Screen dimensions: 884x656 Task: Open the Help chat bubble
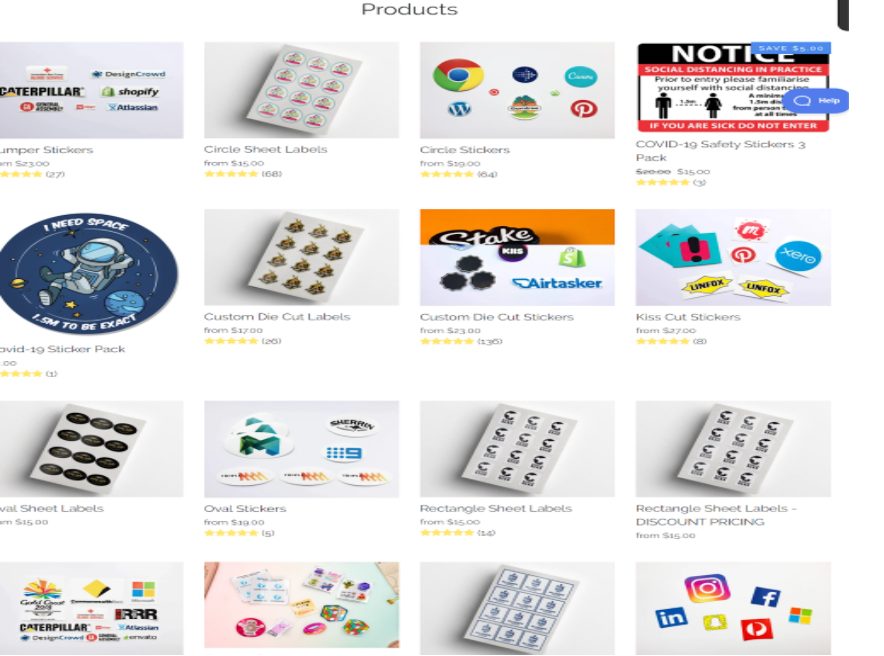click(815, 101)
